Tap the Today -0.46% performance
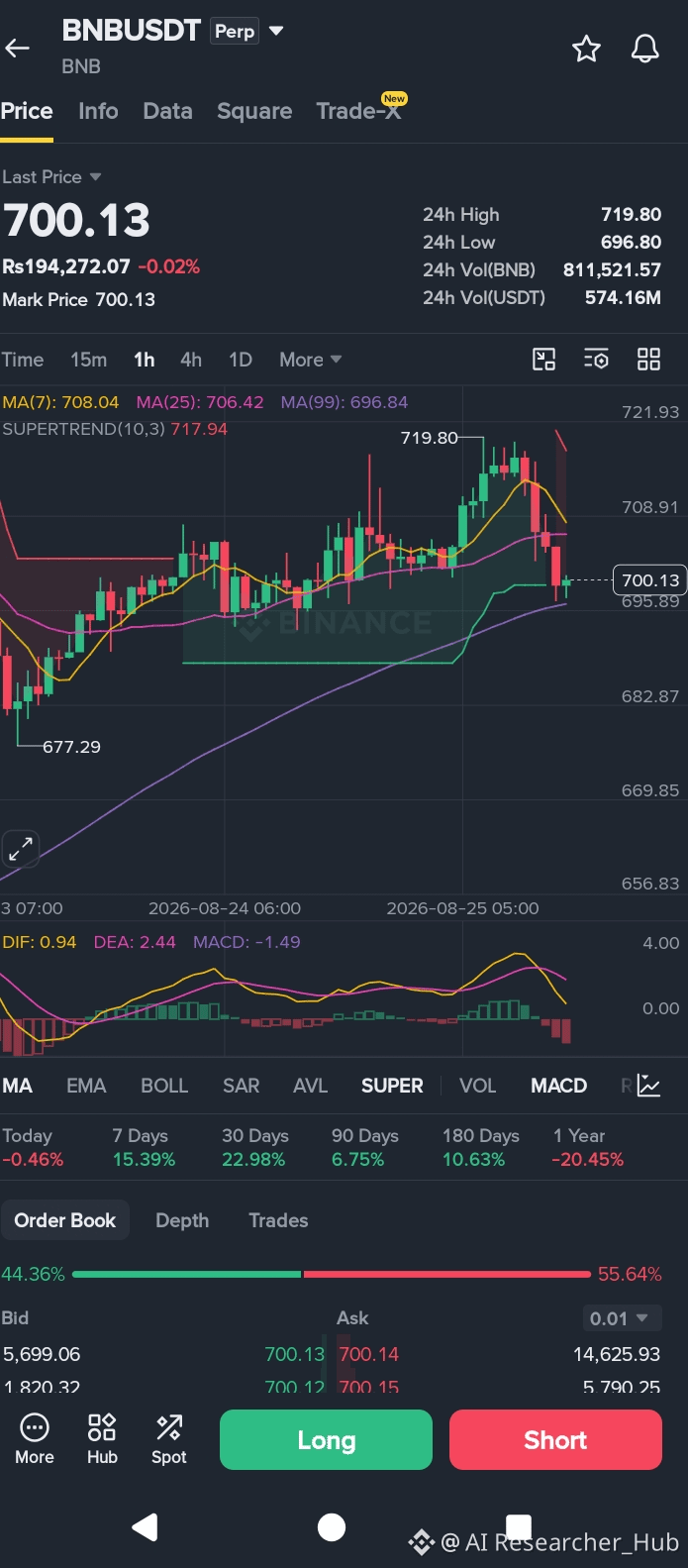 click(x=33, y=1147)
